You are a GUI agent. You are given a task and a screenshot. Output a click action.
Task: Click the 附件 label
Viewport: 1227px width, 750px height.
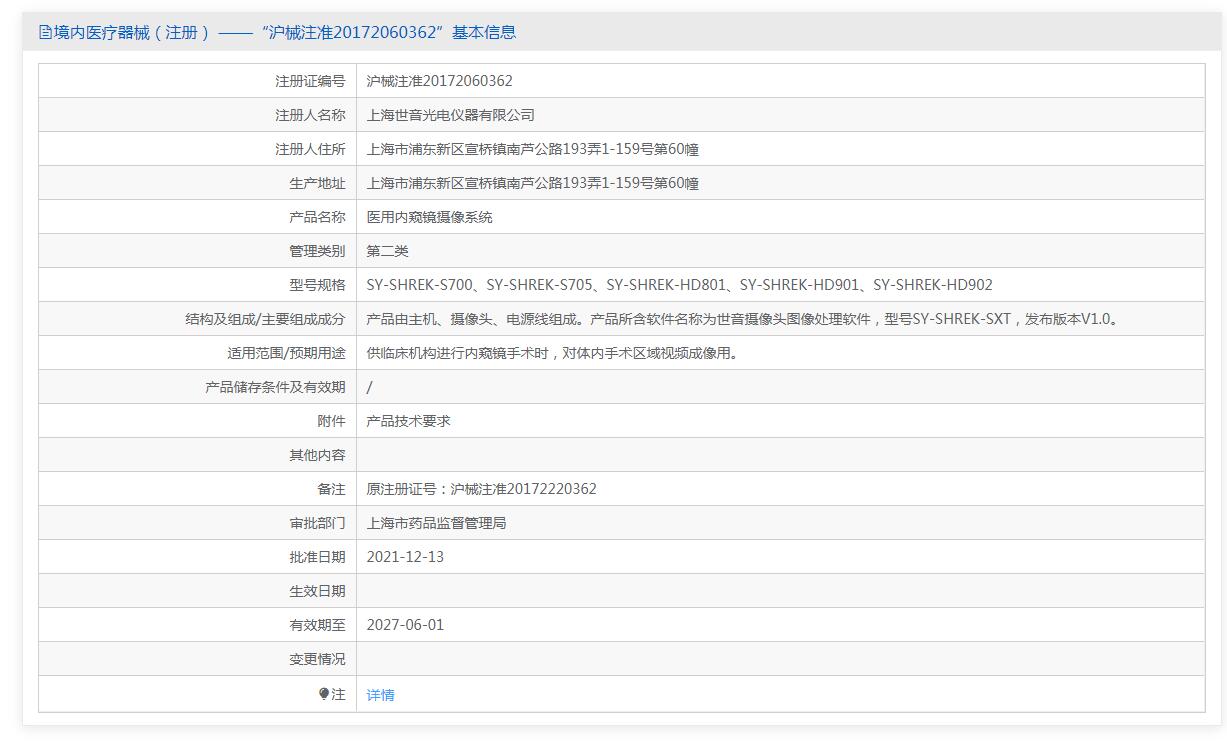point(331,421)
